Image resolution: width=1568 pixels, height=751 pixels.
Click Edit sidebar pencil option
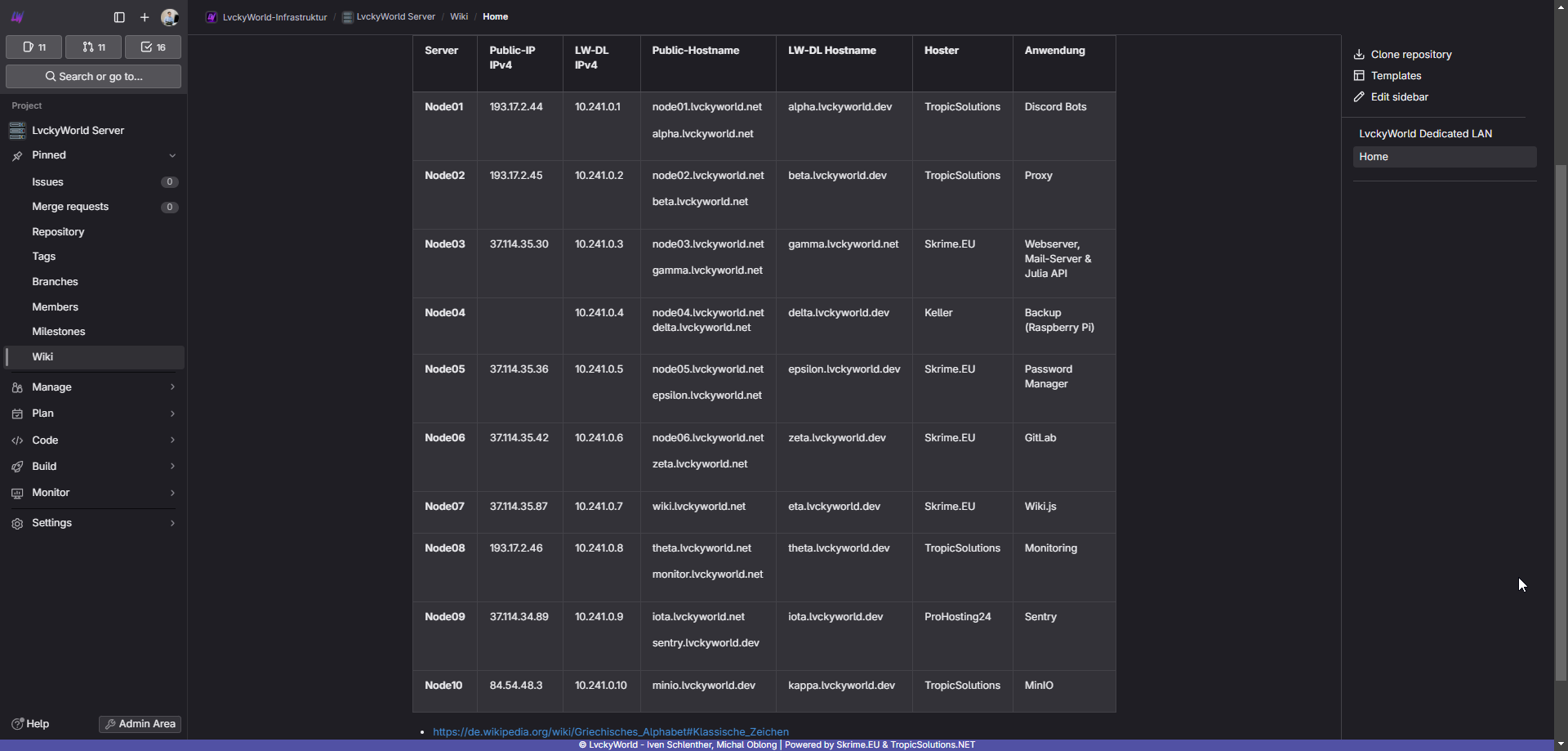[x=1399, y=97]
